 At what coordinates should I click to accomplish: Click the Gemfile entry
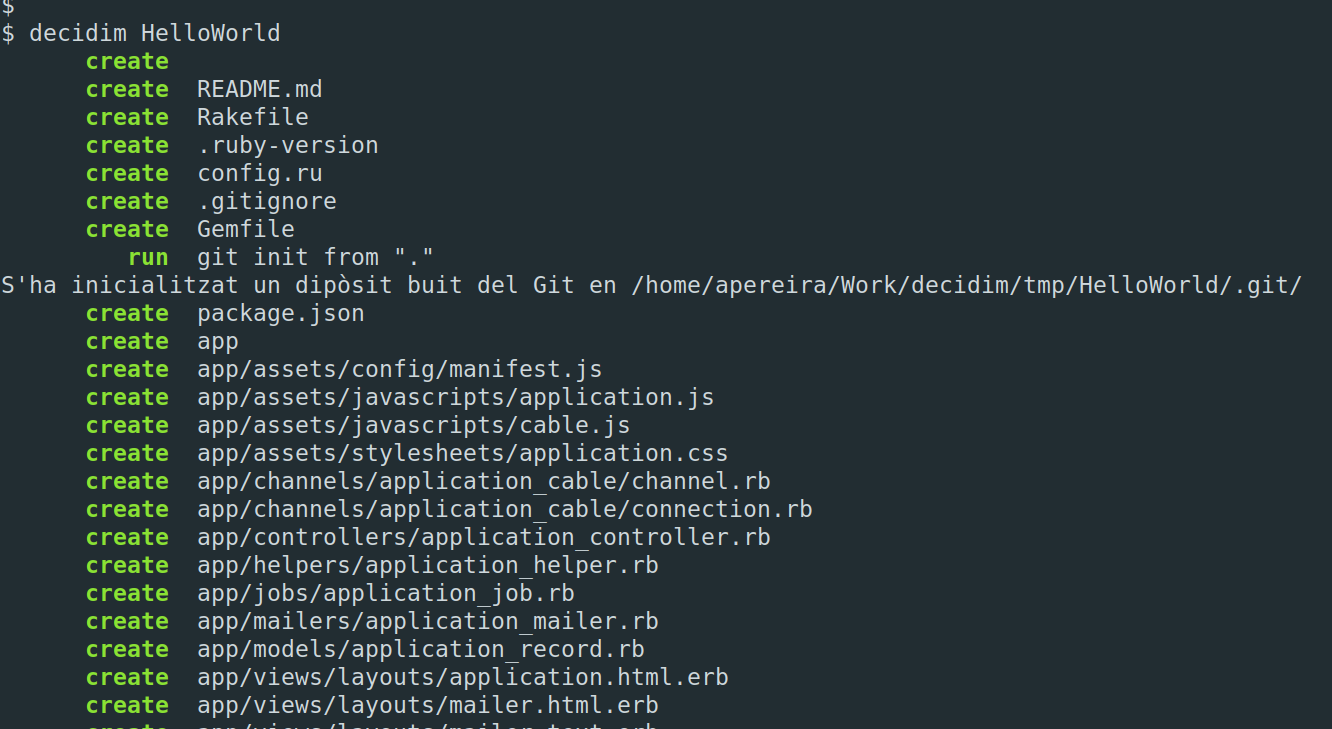pyautogui.click(x=246, y=230)
